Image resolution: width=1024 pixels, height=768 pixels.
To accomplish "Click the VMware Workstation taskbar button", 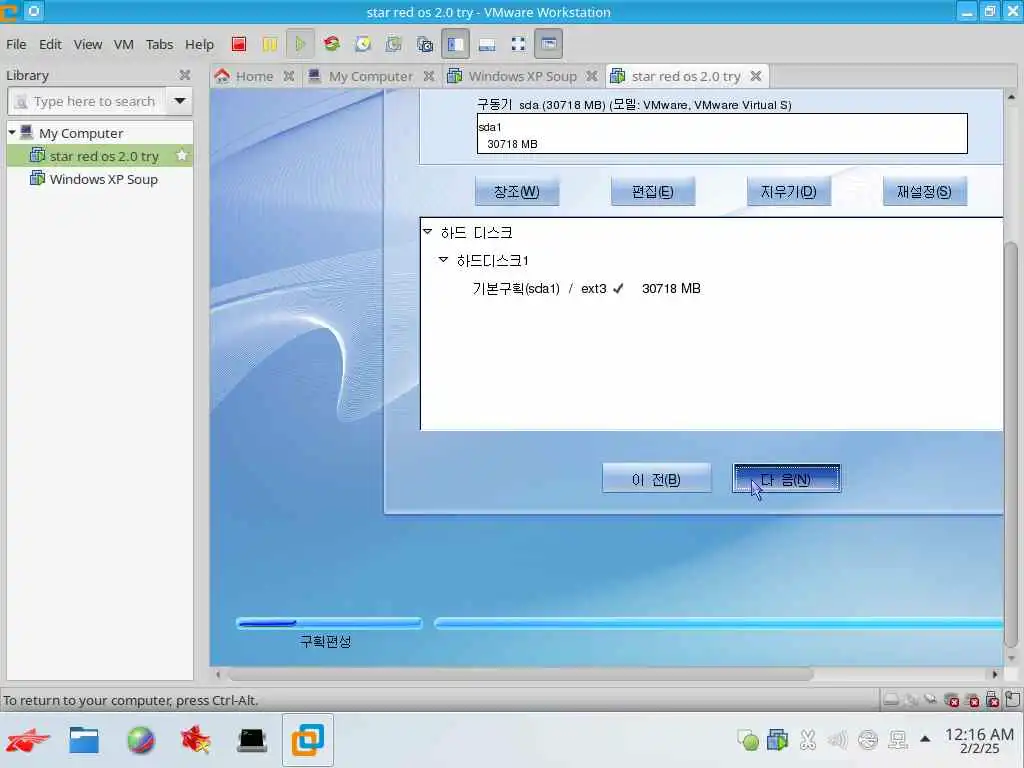I will [308, 740].
